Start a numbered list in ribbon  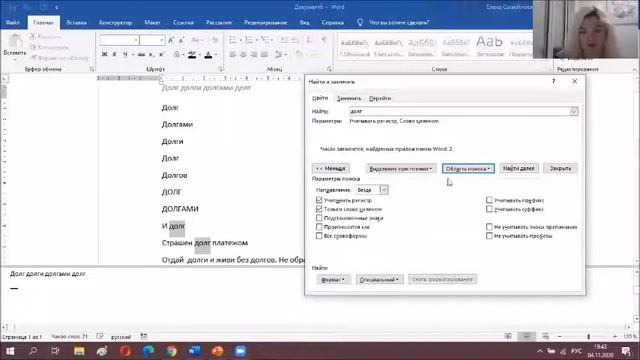(249, 40)
